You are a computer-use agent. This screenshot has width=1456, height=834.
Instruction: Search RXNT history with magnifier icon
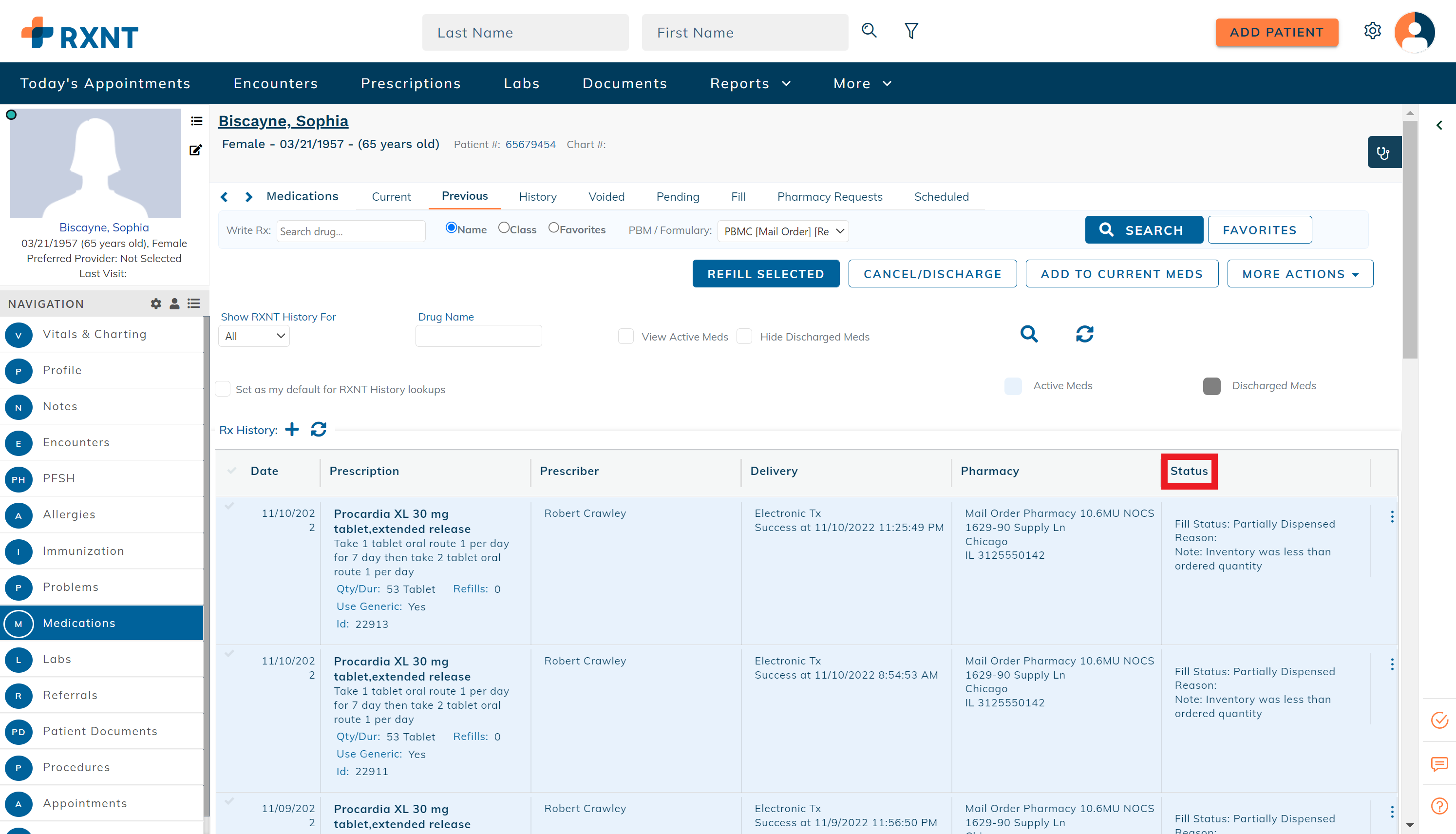(x=1029, y=334)
